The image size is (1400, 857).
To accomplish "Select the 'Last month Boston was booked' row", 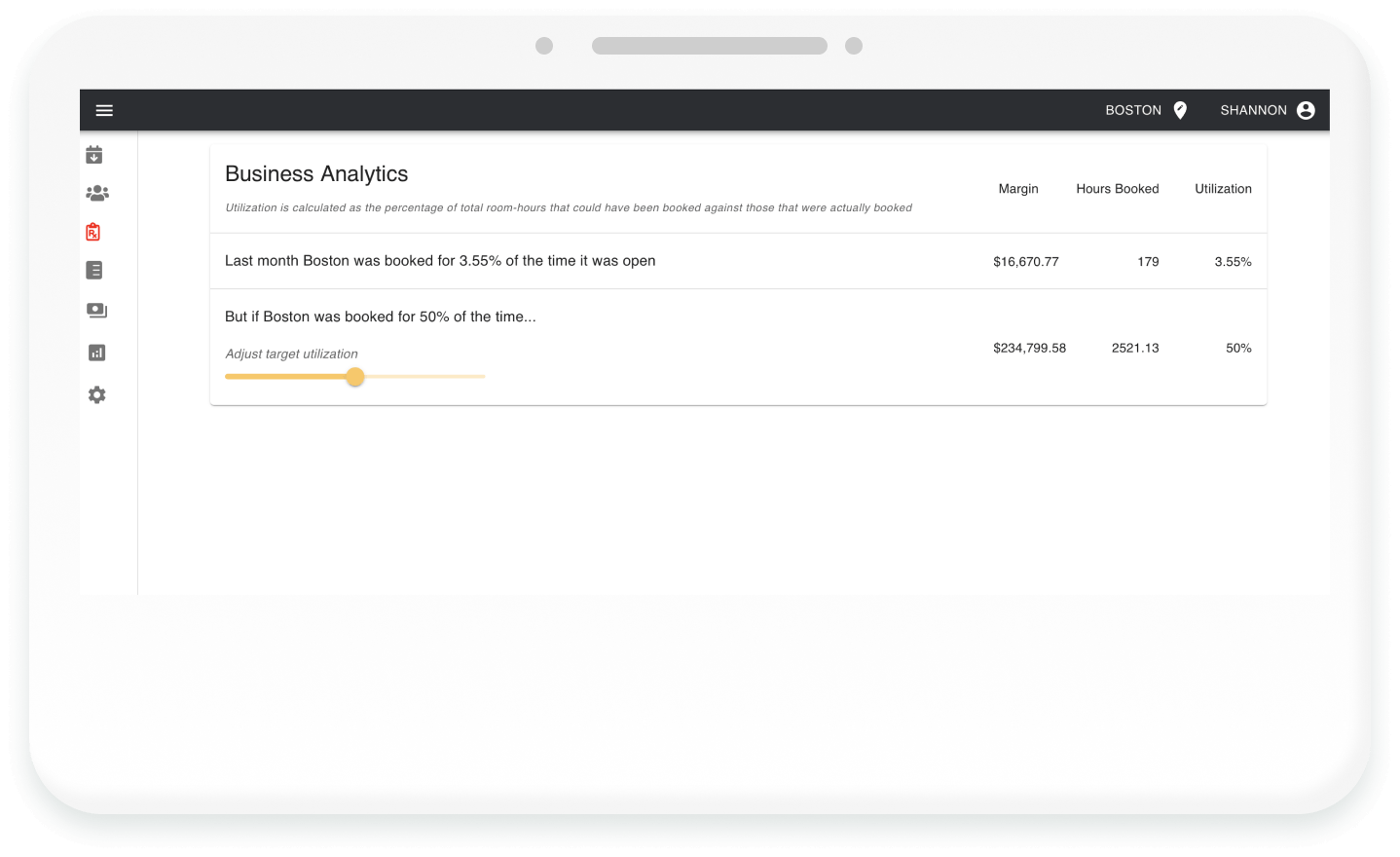I will tap(440, 261).
